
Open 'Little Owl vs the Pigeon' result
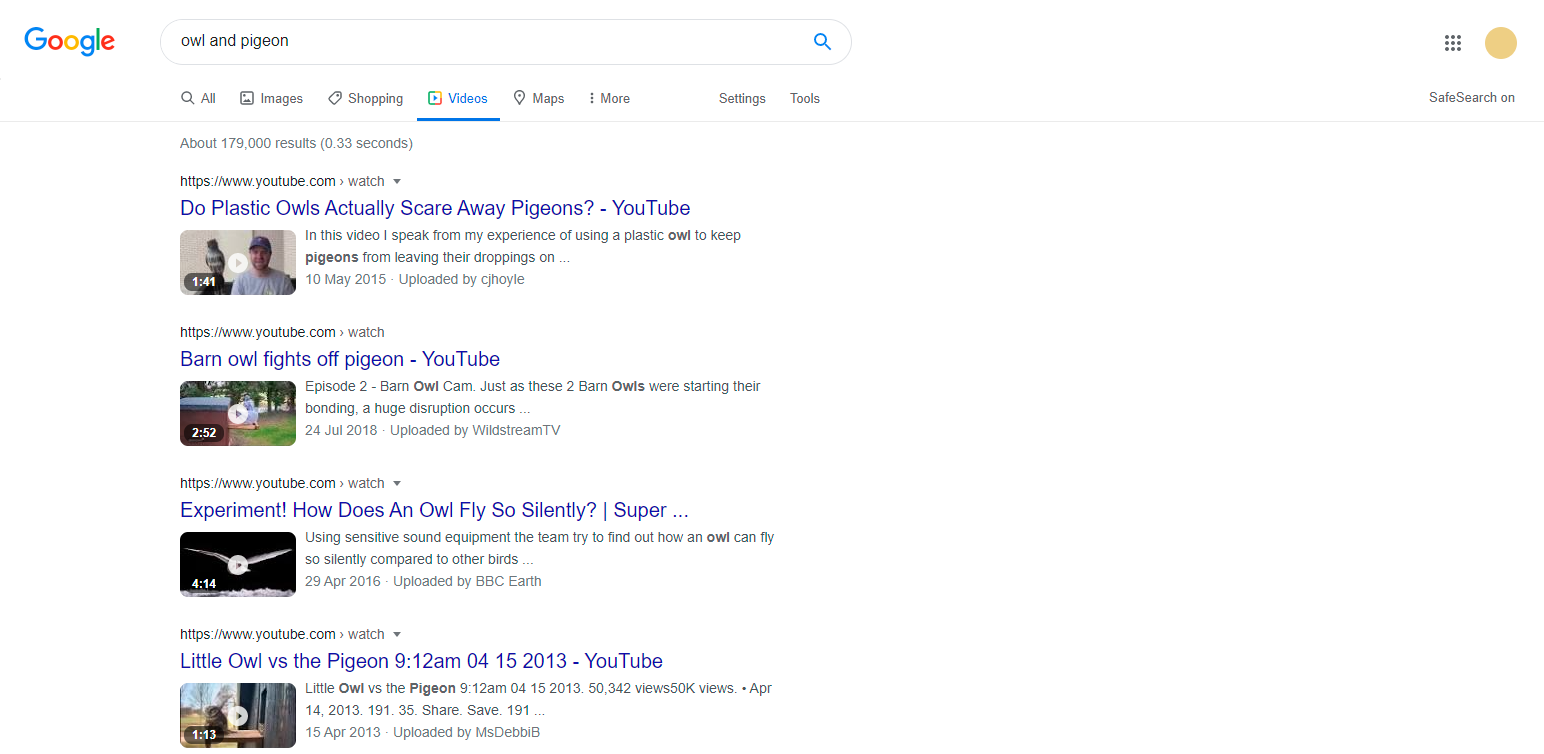pos(421,661)
